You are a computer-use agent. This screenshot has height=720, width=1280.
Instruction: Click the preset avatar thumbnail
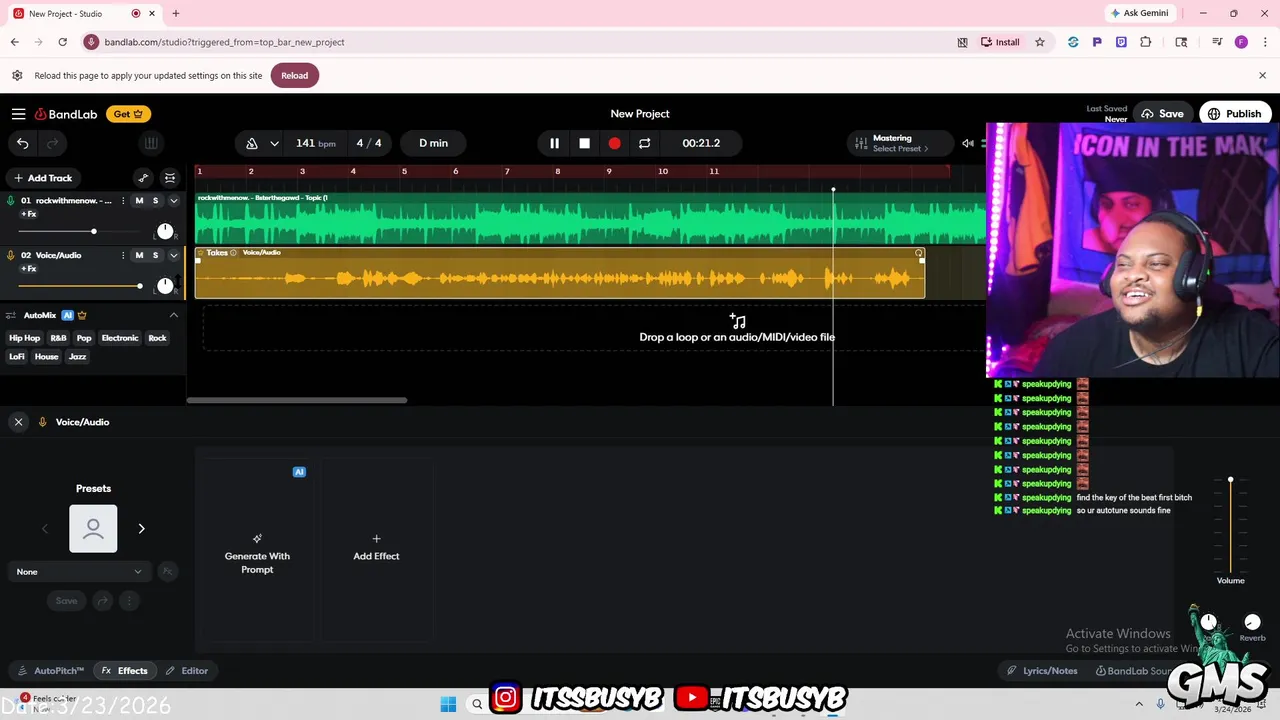(93, 529)
